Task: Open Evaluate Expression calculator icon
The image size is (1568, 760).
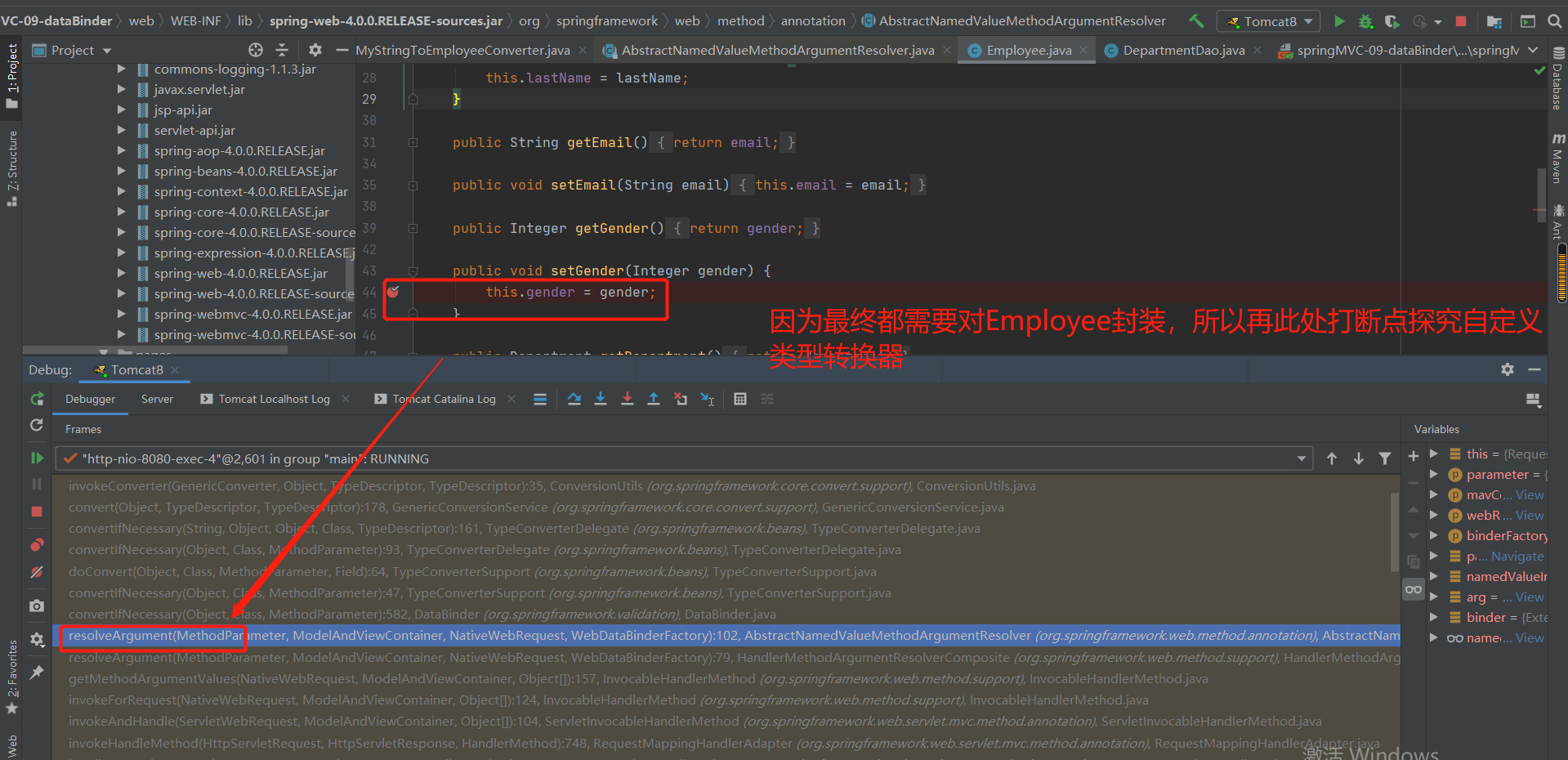Action: pyautogui.click(x=740, y=399)
